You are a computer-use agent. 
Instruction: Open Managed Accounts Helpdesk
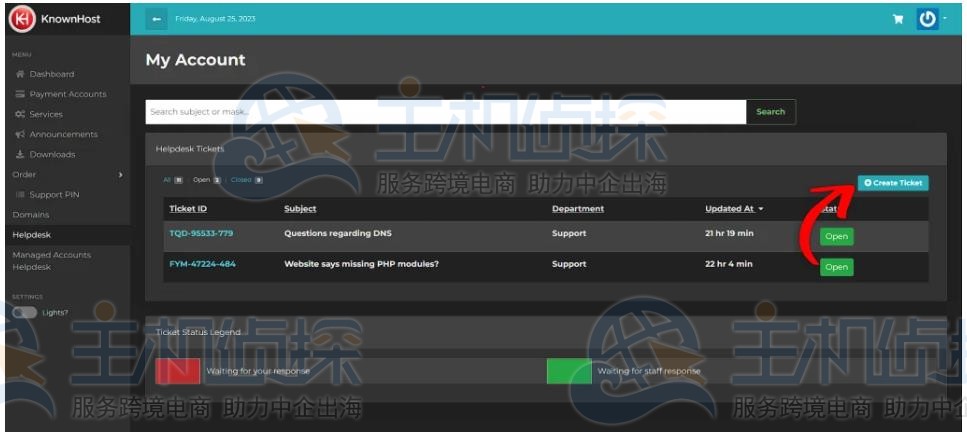[x=52, y=261]
